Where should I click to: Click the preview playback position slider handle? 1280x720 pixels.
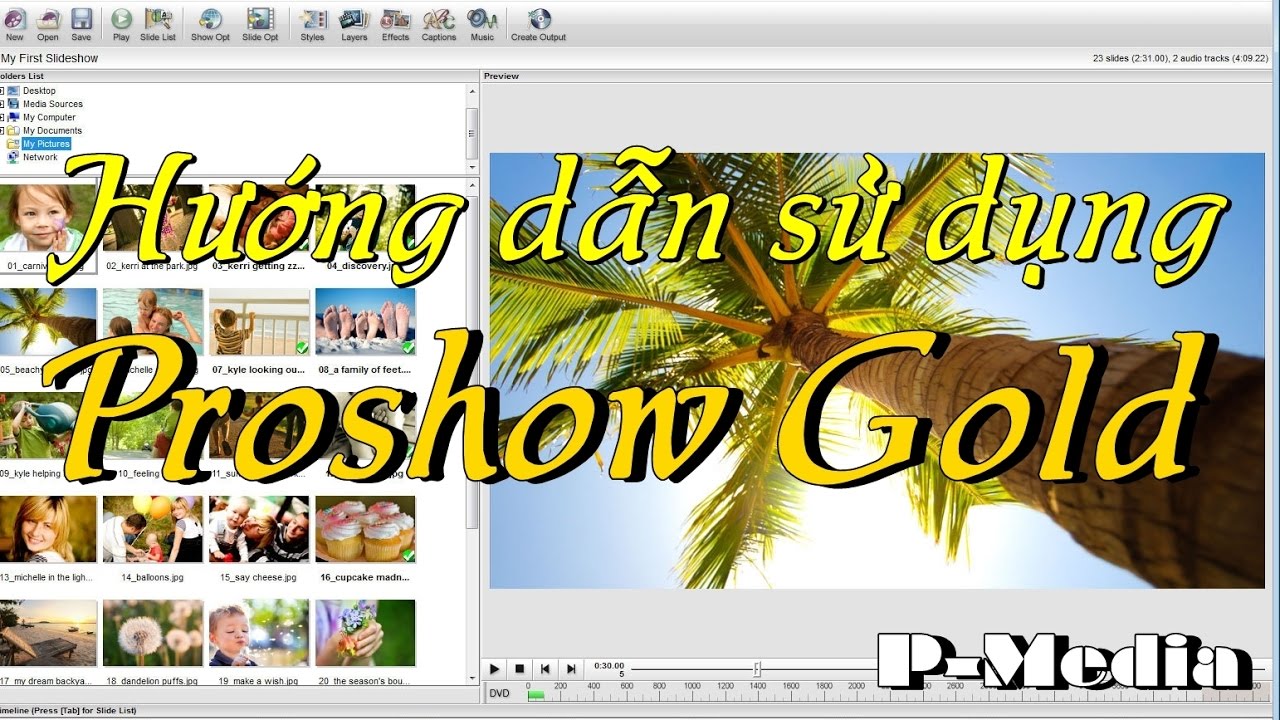[757, 669]
